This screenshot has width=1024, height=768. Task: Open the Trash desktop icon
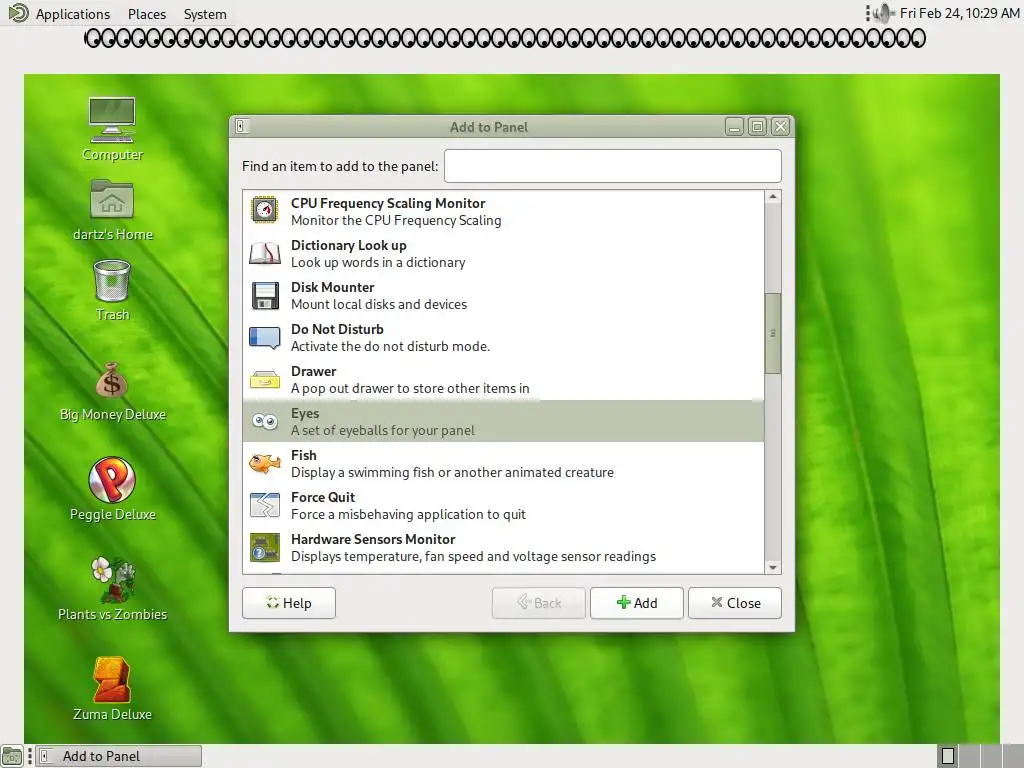[x=112, y=281]
